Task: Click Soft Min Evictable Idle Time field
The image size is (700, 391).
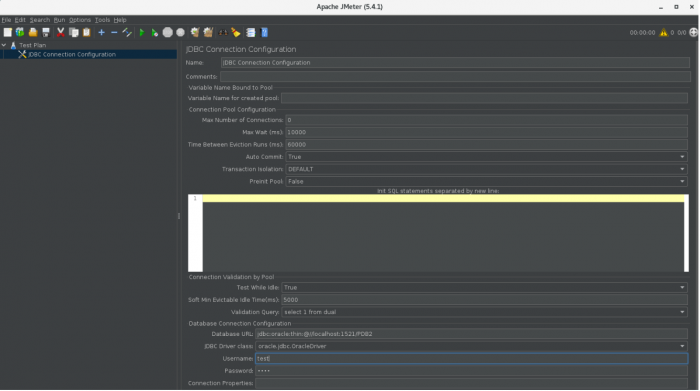Action: point(484,300)
